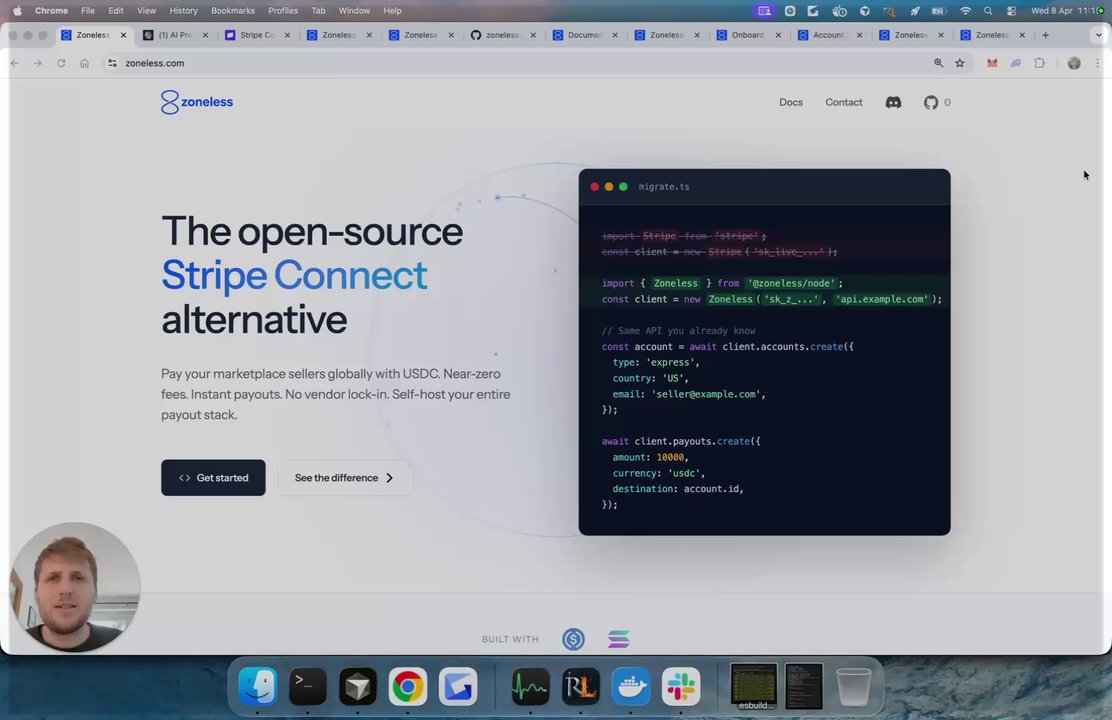1112x720 pixels.
Task: Click the presenter webcam bubble
Action: point(74,587)
